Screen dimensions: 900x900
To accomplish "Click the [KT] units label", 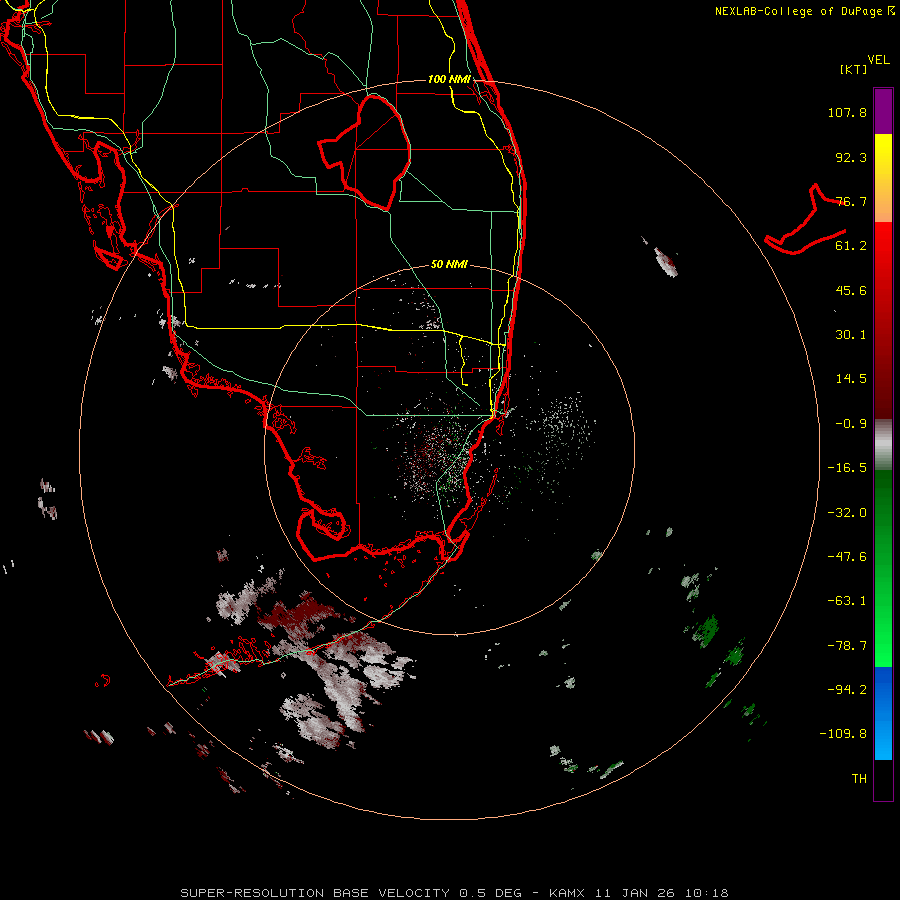I will click(854, 69).
